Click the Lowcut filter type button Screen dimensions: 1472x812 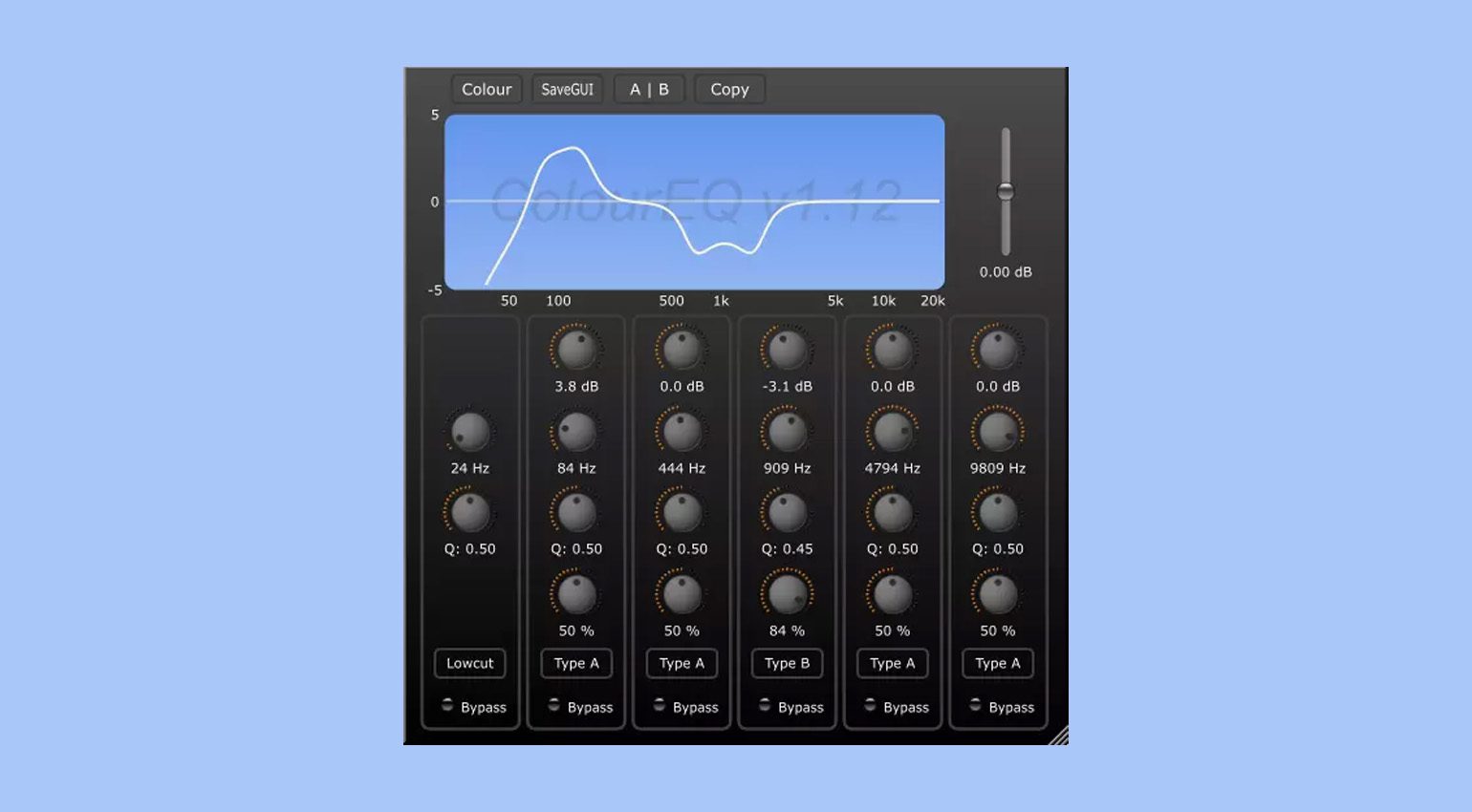click(x=470, y=663)
